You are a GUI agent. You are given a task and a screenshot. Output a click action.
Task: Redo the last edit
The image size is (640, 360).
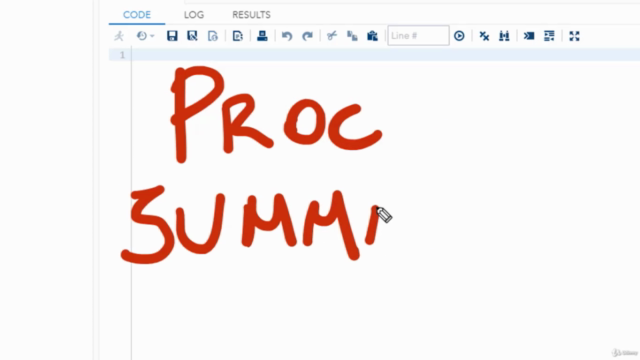[307, 36]
